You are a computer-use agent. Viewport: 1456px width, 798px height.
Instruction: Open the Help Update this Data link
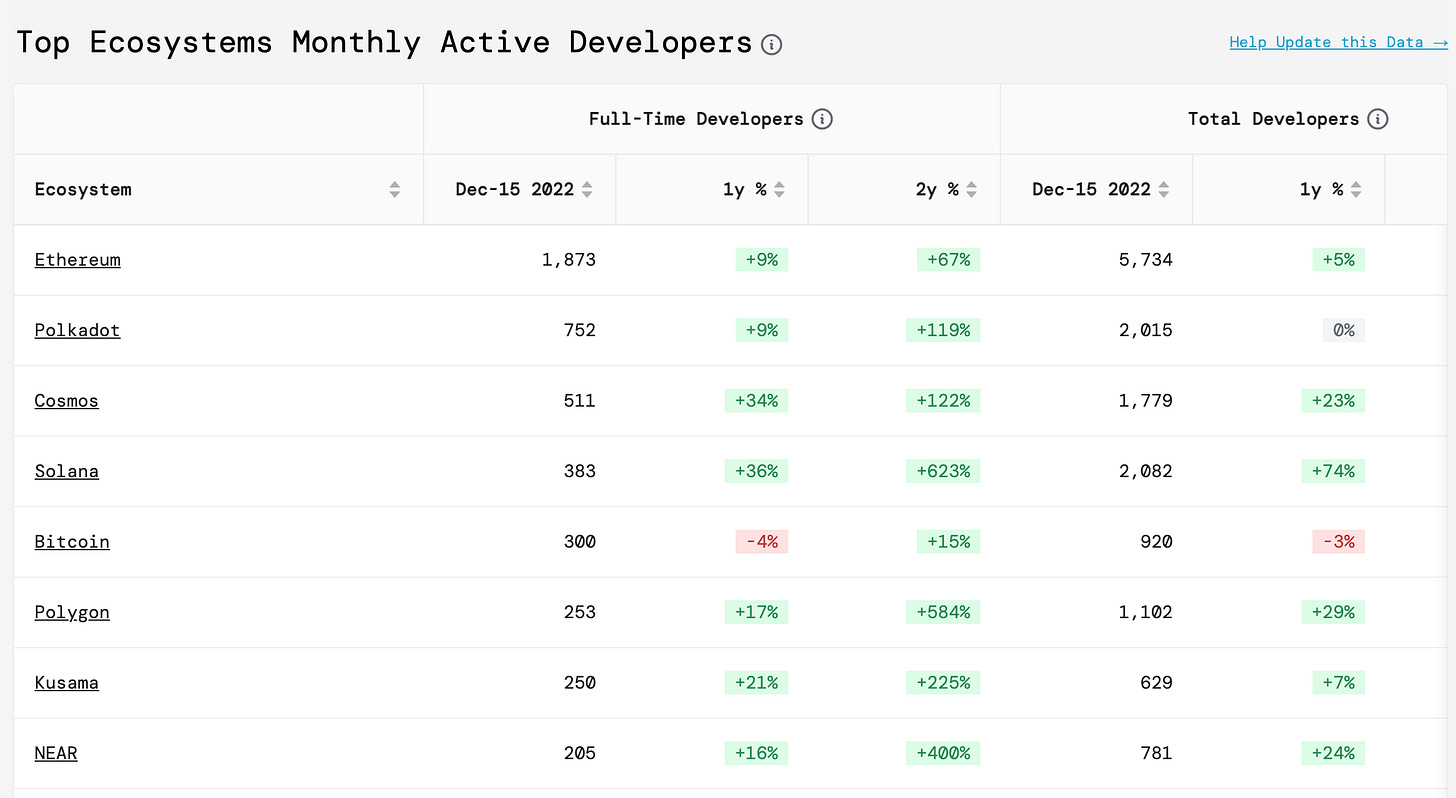pyautogui.click(x=1338, y=42)
